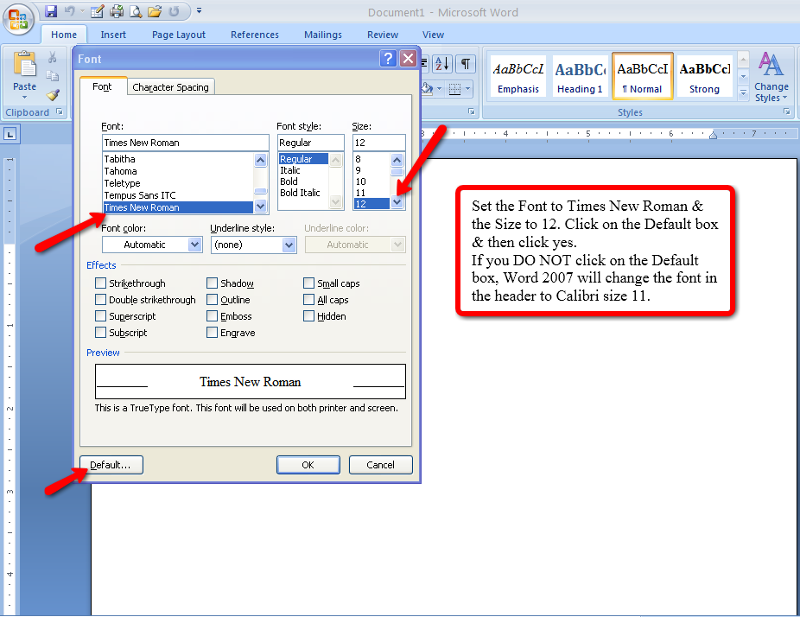Toggle Show/Hide paragraph marks icon
800x617 pixels.
click(x=465, y=64)
